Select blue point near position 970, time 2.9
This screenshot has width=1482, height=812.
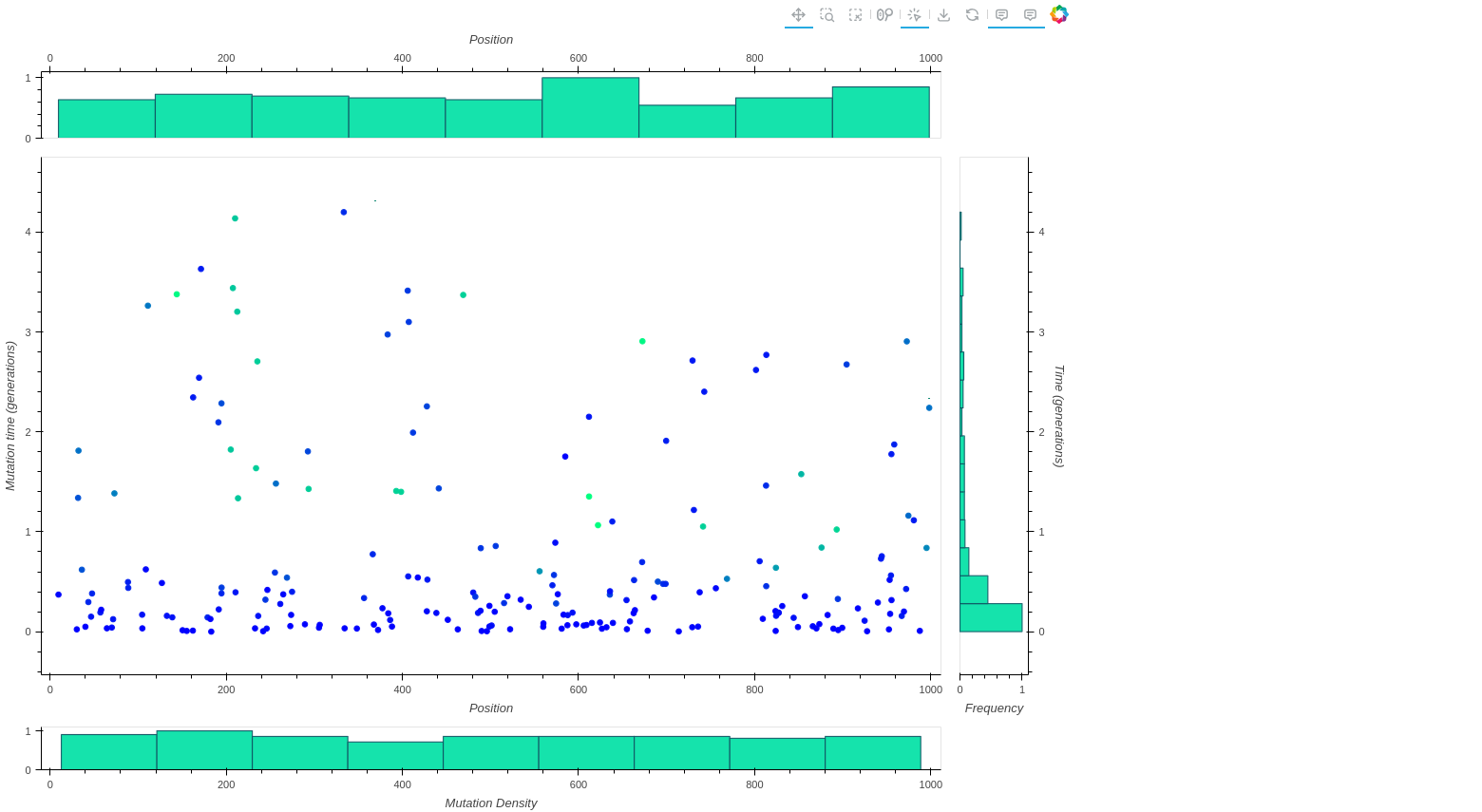click(x=906, y=341)
